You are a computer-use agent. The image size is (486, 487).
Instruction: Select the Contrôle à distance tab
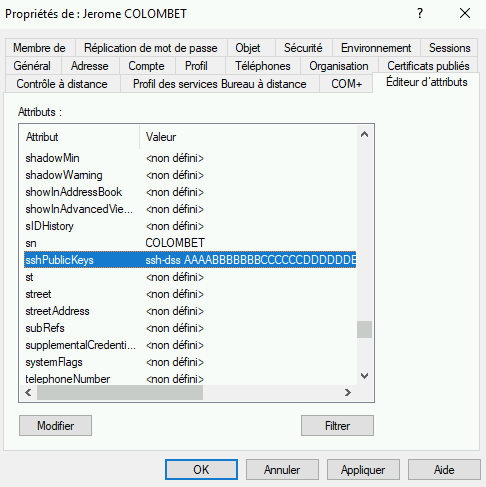[62, 84]
